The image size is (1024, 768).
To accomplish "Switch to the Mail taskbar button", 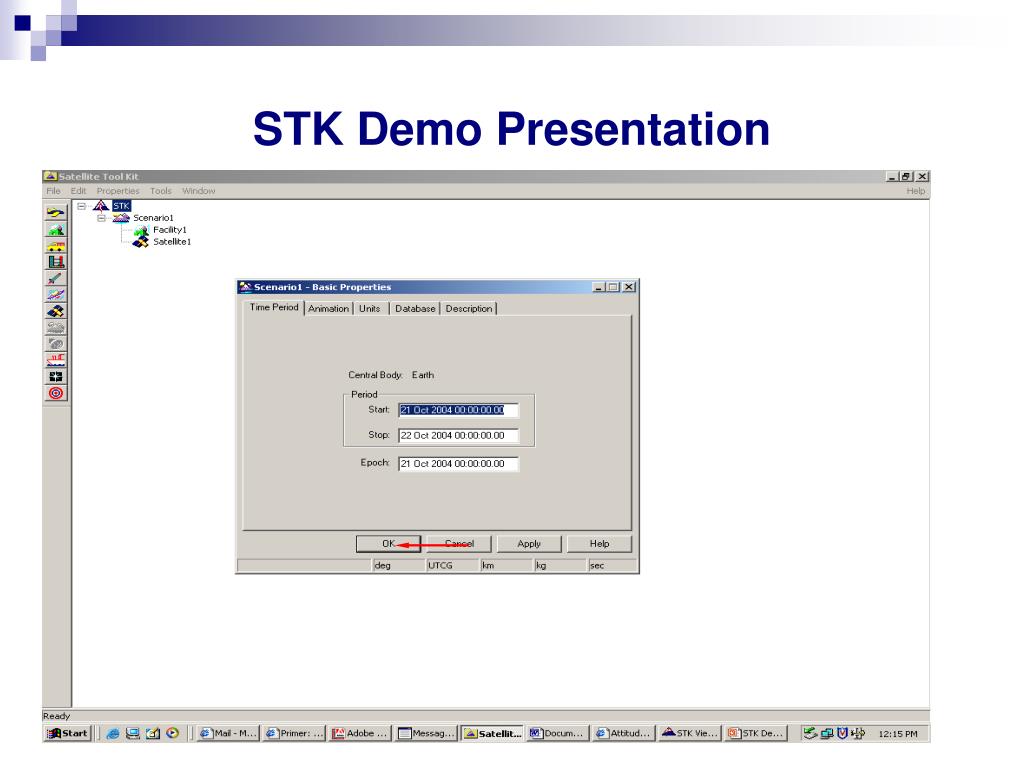I will point(228,733).
